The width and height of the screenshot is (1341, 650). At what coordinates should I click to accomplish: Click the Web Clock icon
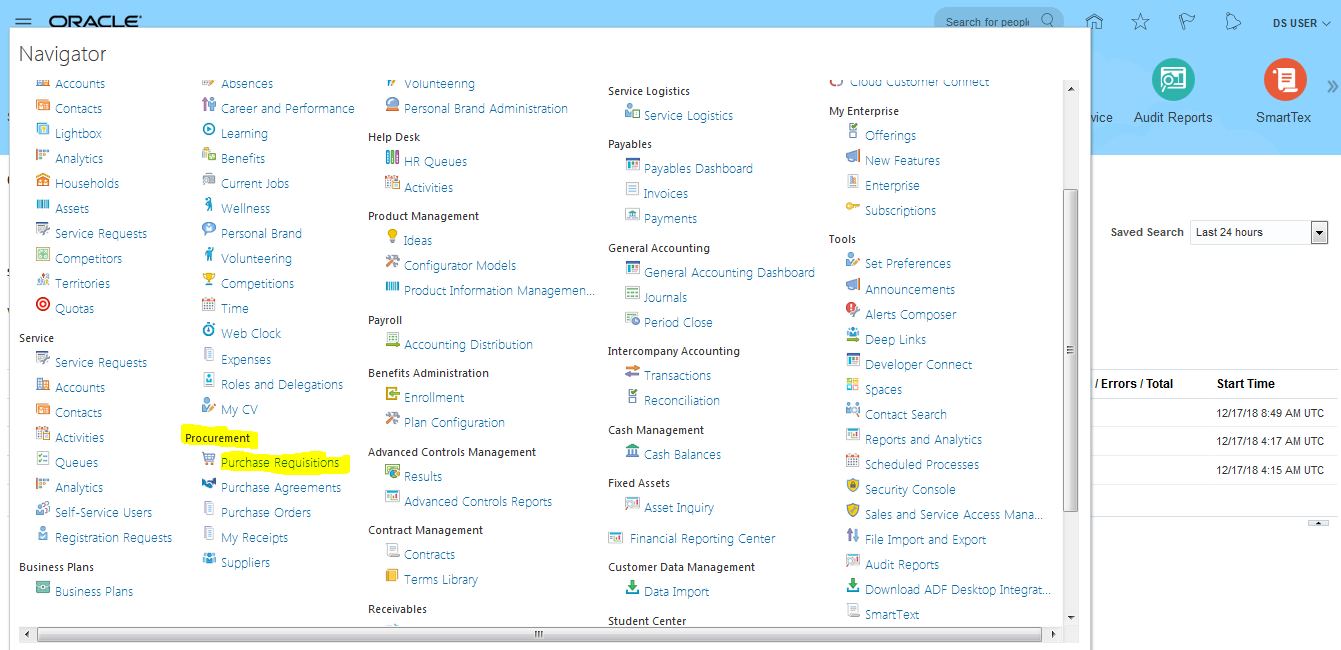pyautogui.click(x=208, y=331)
